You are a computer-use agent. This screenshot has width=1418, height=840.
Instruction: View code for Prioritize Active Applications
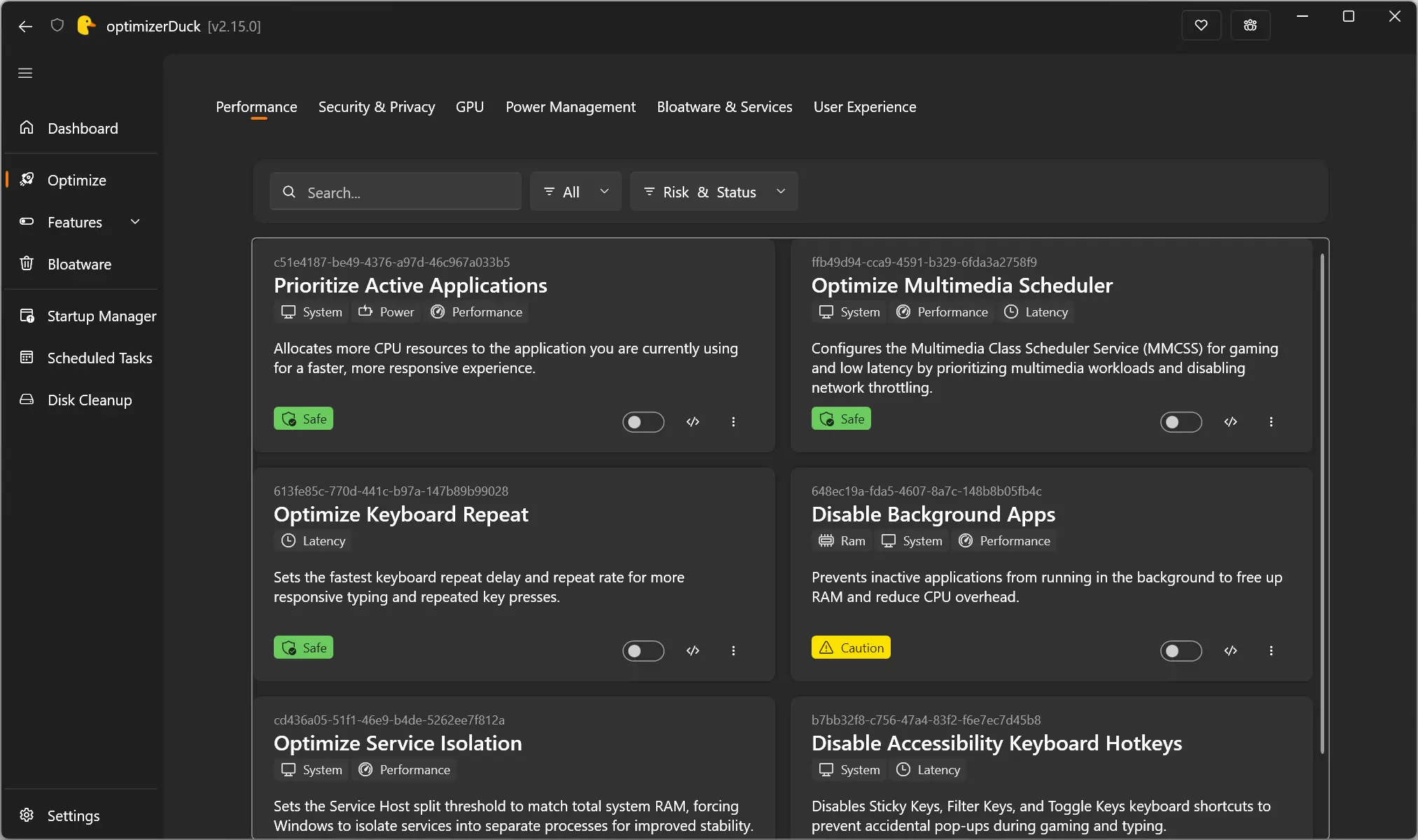693,422
